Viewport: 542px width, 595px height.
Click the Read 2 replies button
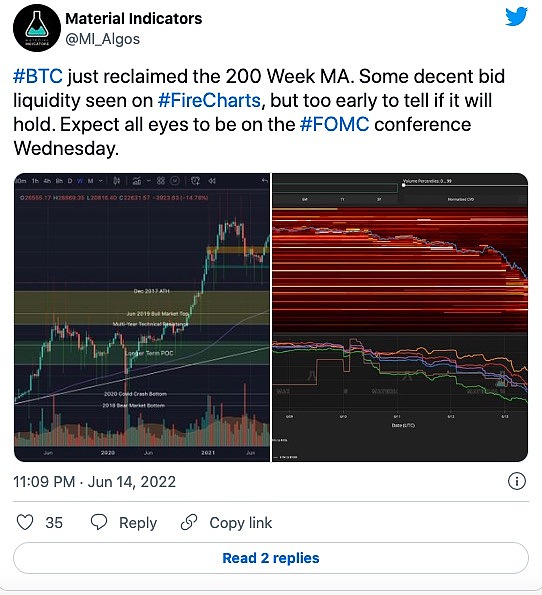(x=271, y=558)
